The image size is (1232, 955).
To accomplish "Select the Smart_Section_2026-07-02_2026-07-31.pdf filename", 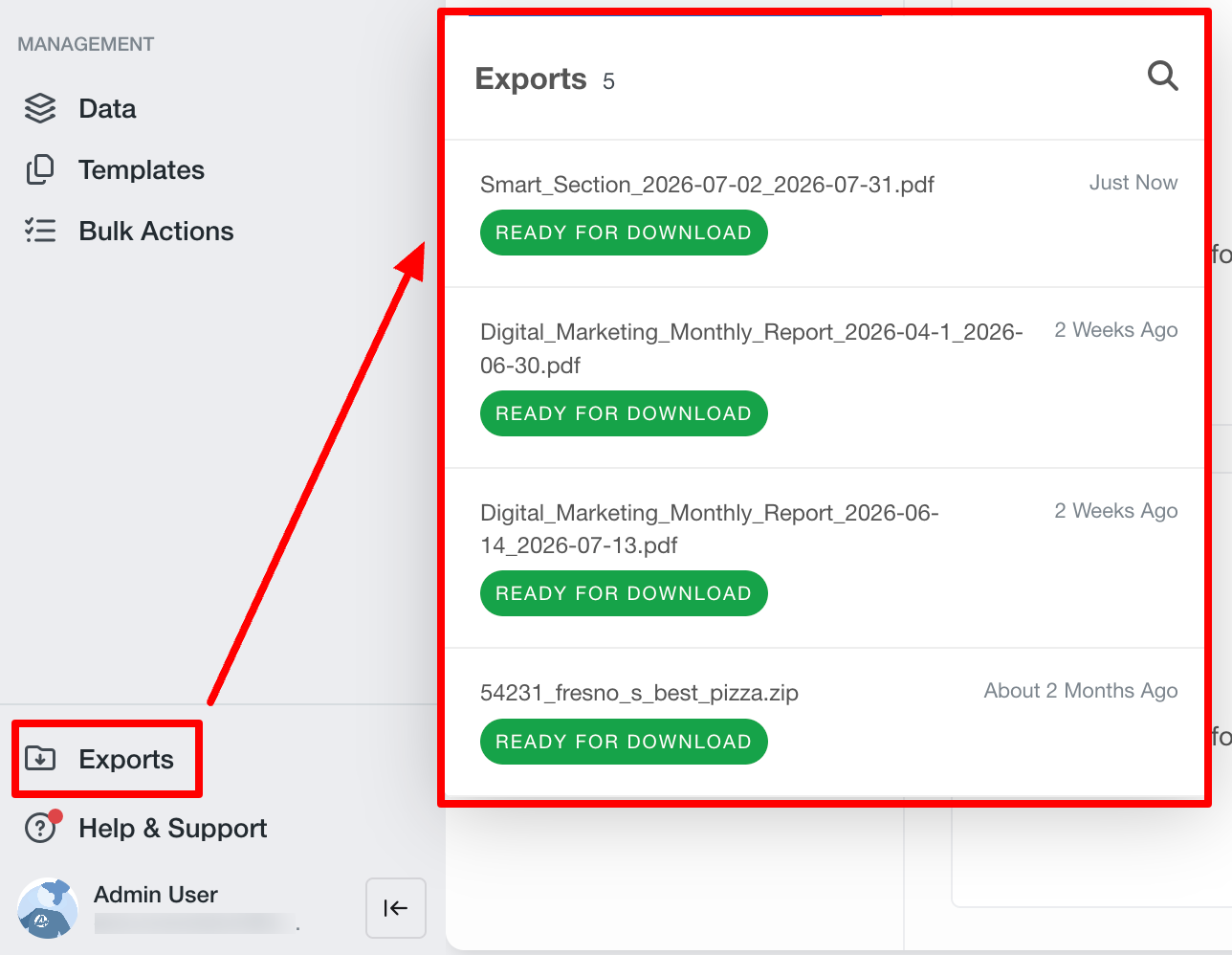I will click(707, 185).
